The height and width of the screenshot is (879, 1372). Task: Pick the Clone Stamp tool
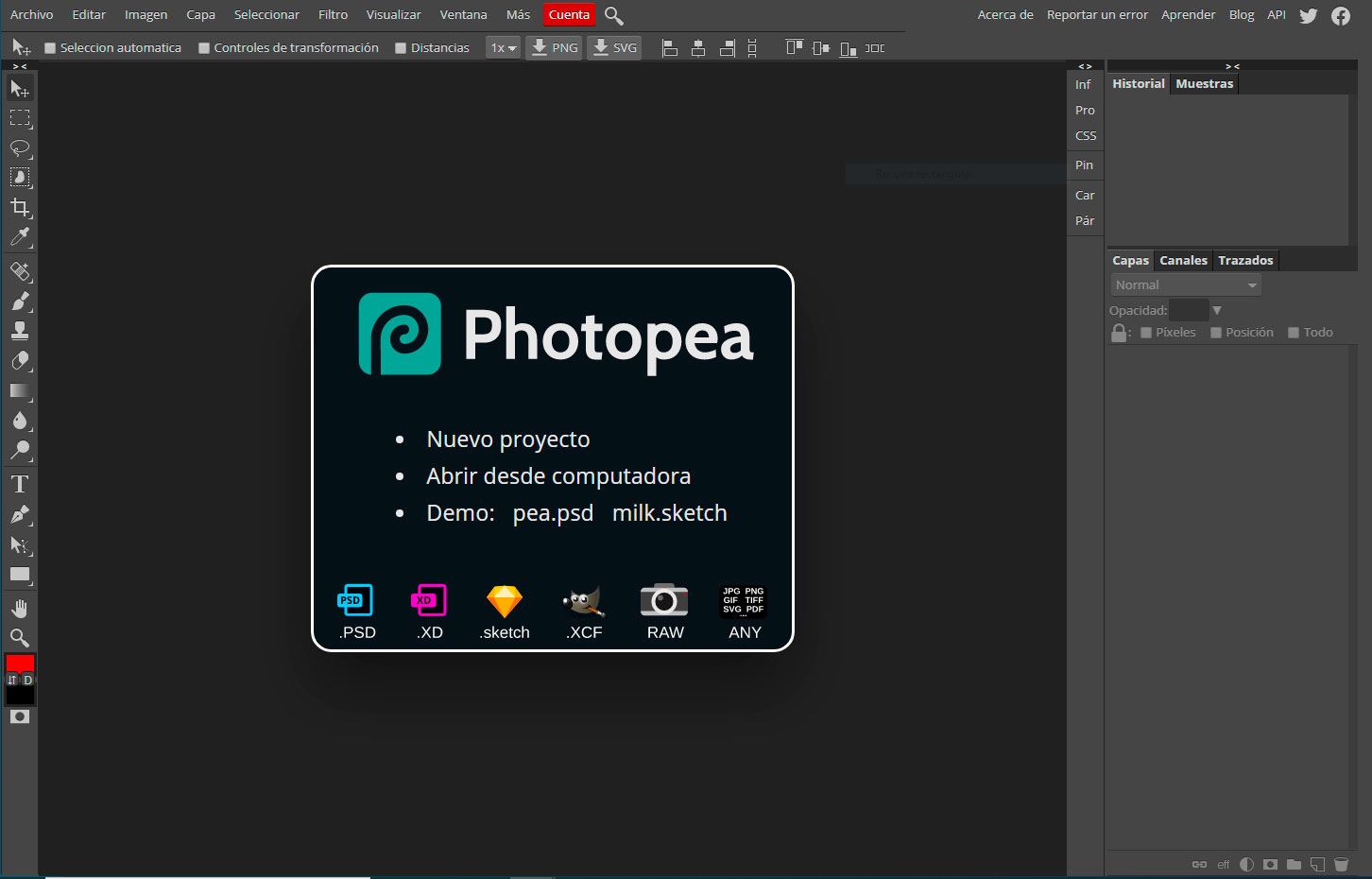(20, 331)
